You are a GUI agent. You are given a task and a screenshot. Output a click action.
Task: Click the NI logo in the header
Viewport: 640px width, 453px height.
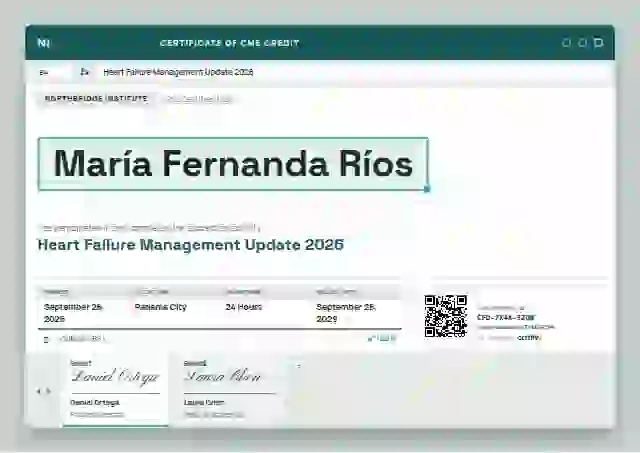tap(44, 43)
